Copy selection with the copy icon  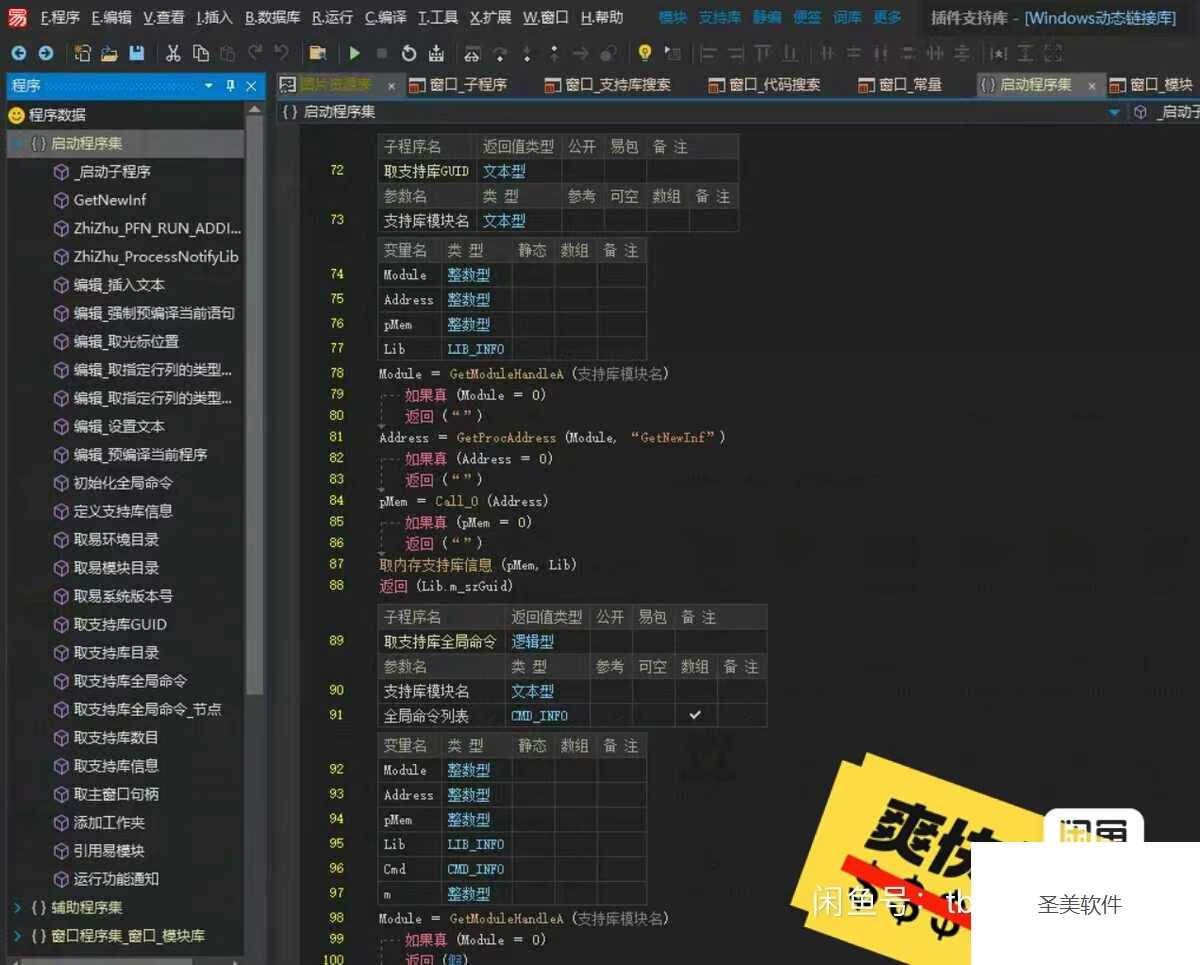click(x=200, y=53)
